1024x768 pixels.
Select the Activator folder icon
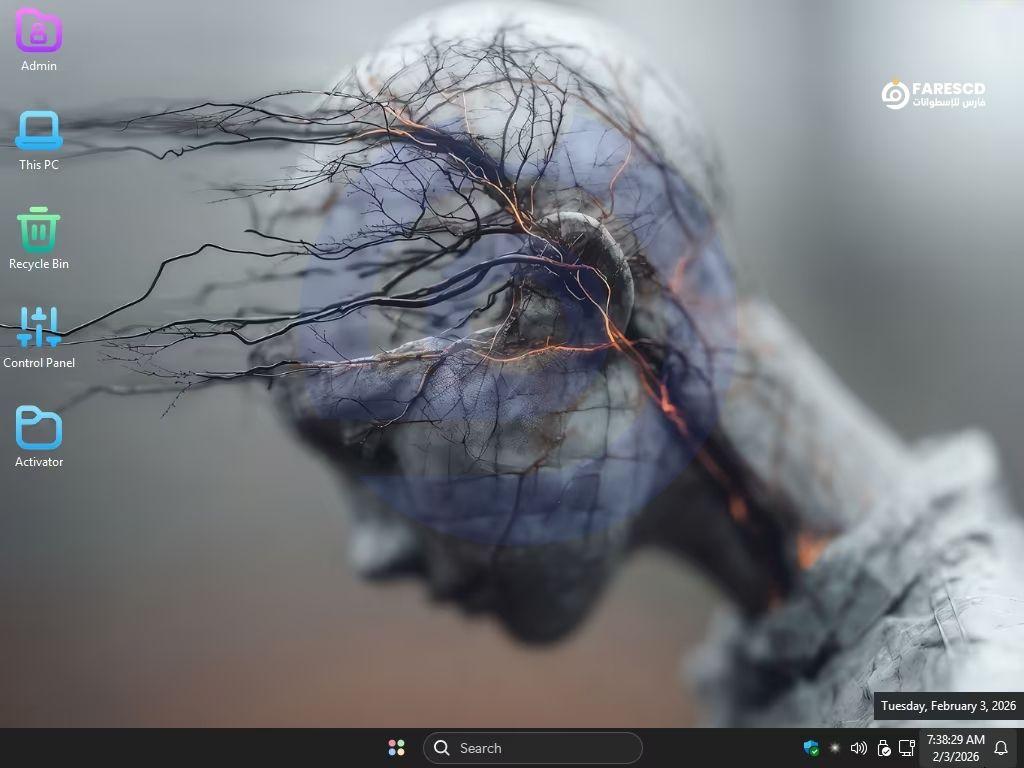click(39, 428)
